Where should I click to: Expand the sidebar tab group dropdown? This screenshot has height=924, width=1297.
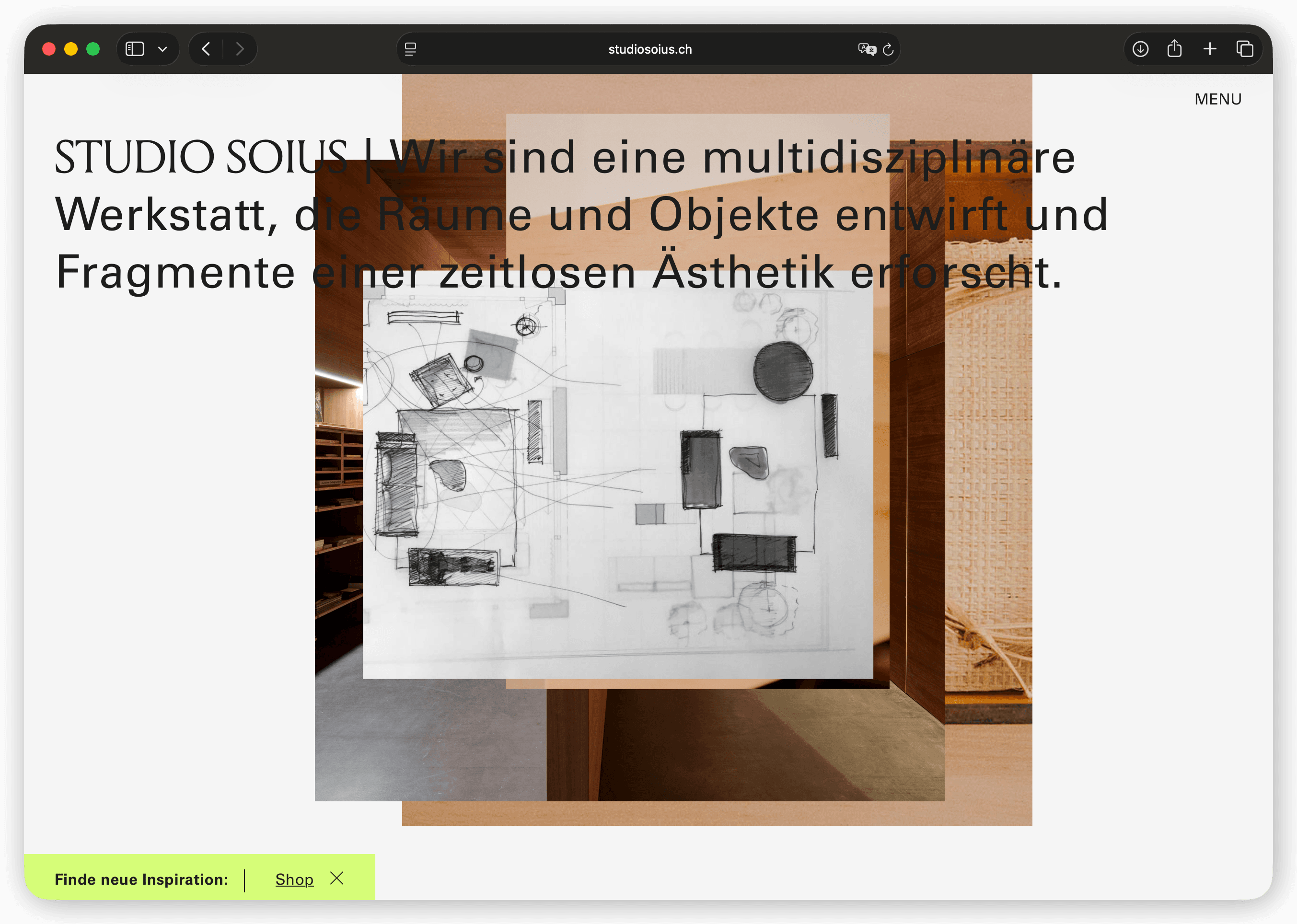point(162,49)
